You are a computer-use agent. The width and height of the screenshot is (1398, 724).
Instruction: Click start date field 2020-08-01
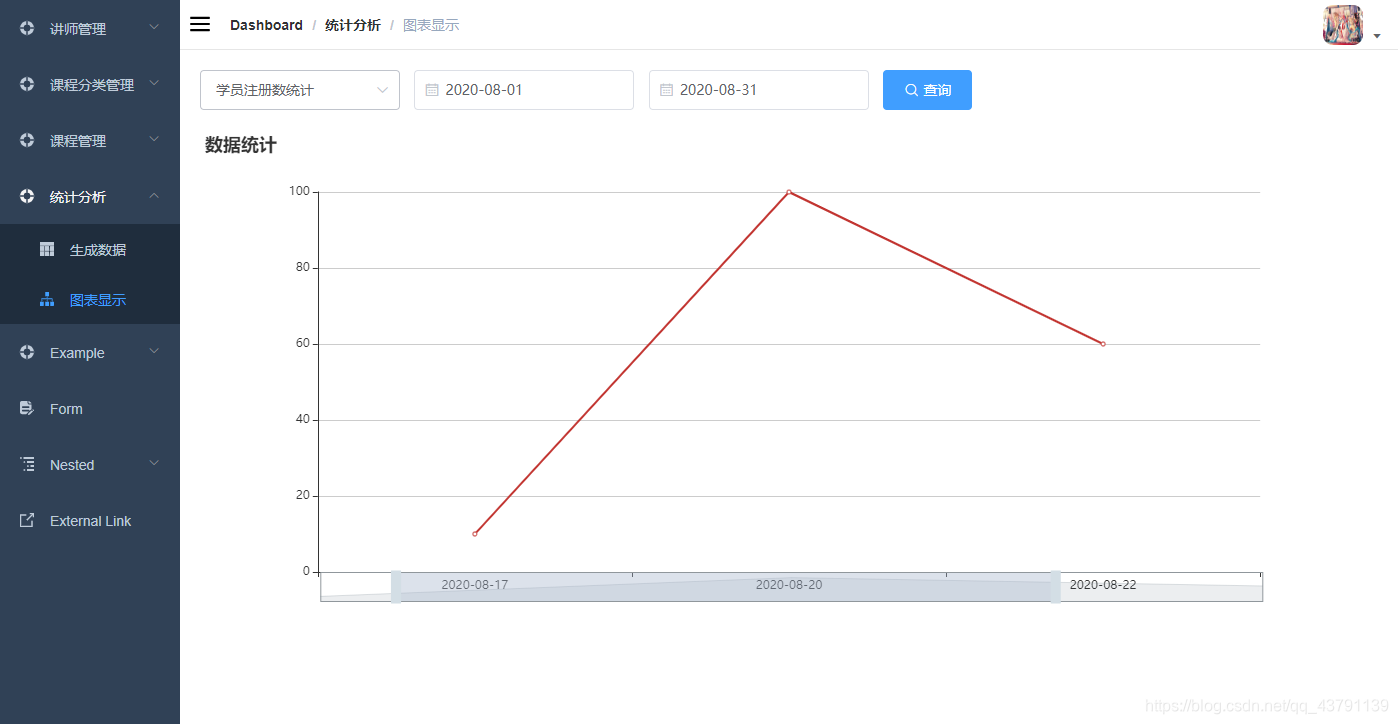524,90
